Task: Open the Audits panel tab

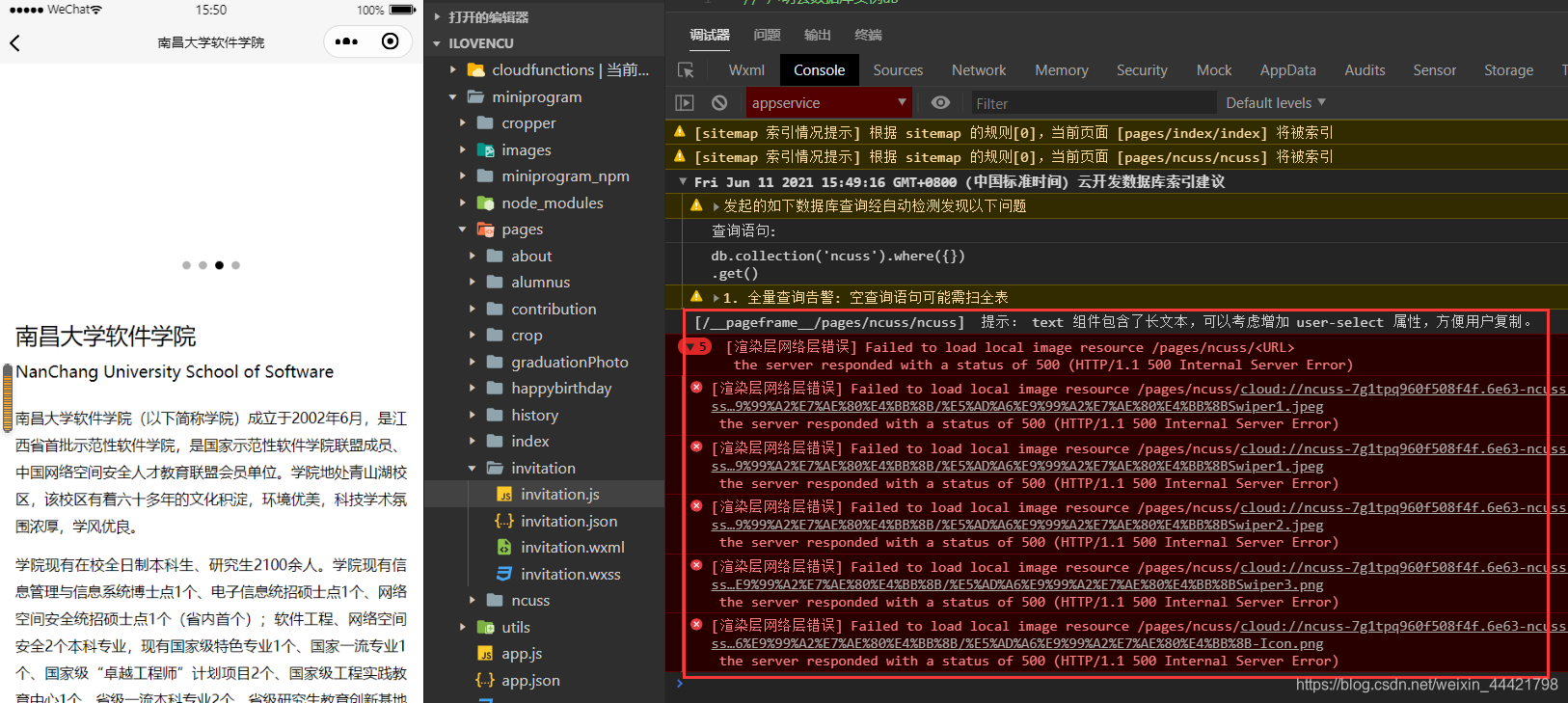Action: click(x=1365, y=70)
